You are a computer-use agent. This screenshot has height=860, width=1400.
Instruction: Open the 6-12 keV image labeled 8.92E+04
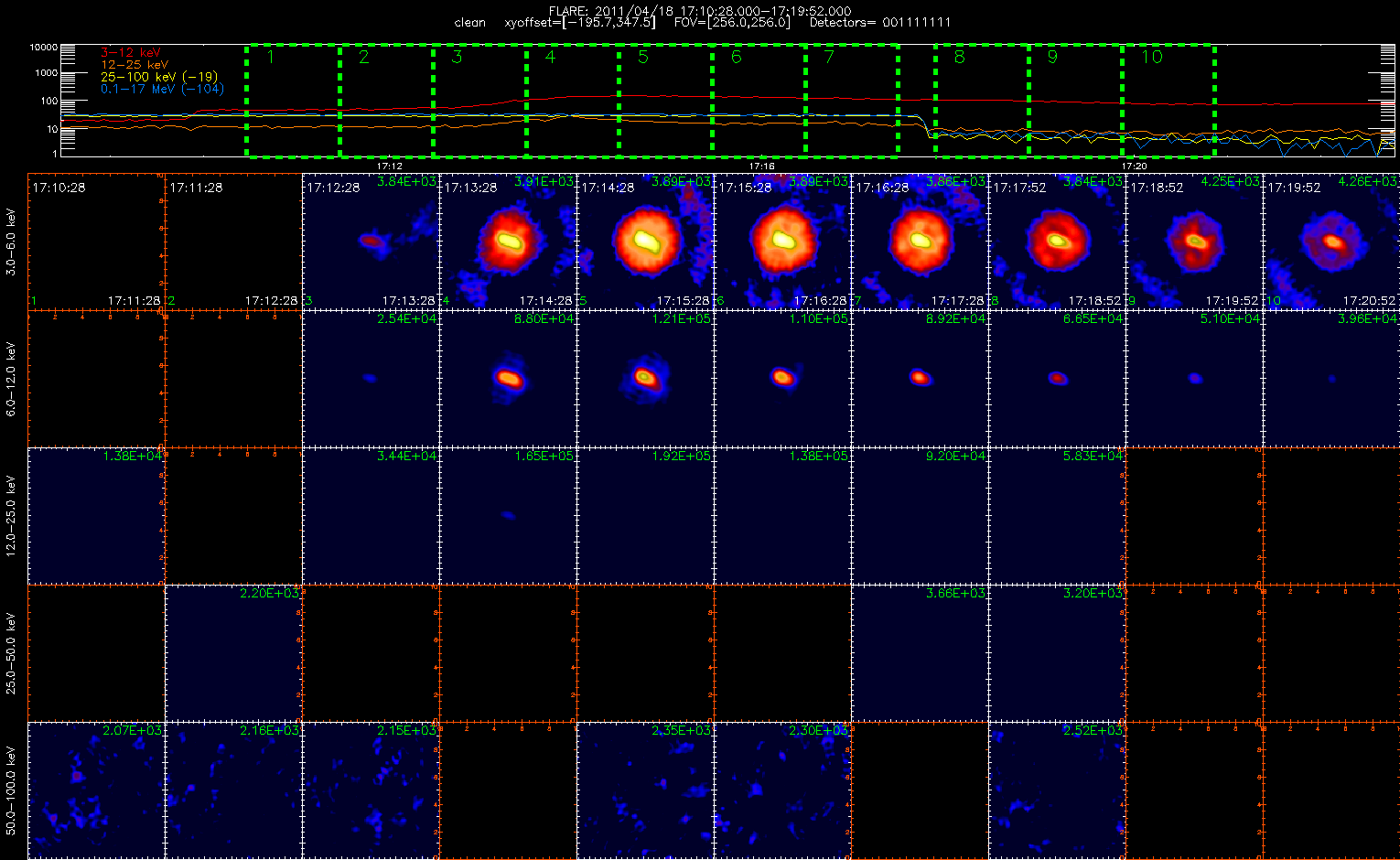(920, 378)
